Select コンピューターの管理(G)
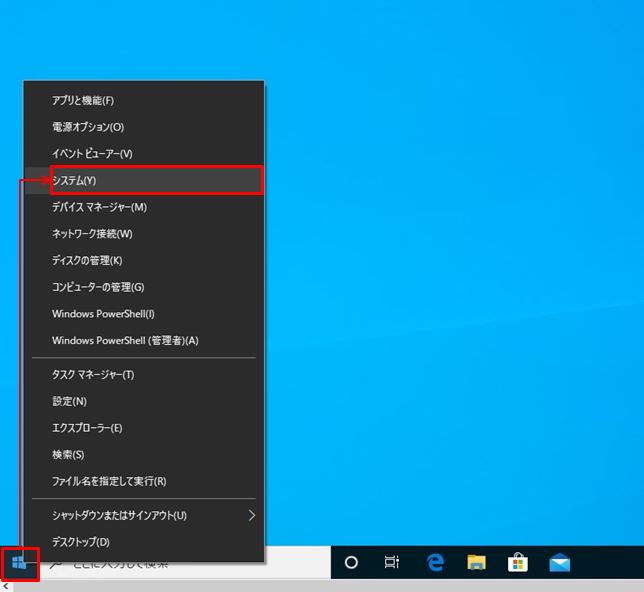644x592 pixels. [144, 287]
